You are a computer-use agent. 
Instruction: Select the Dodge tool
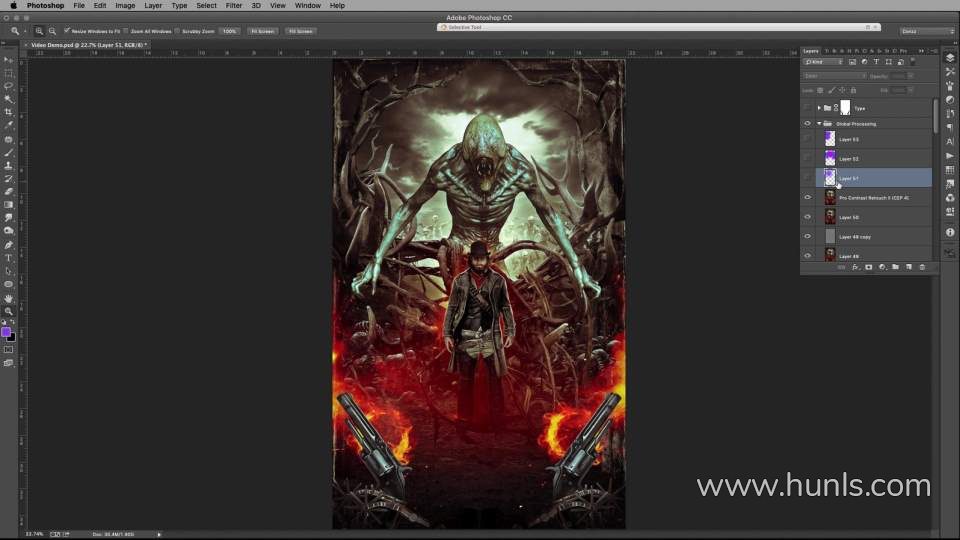click(9, 231)
